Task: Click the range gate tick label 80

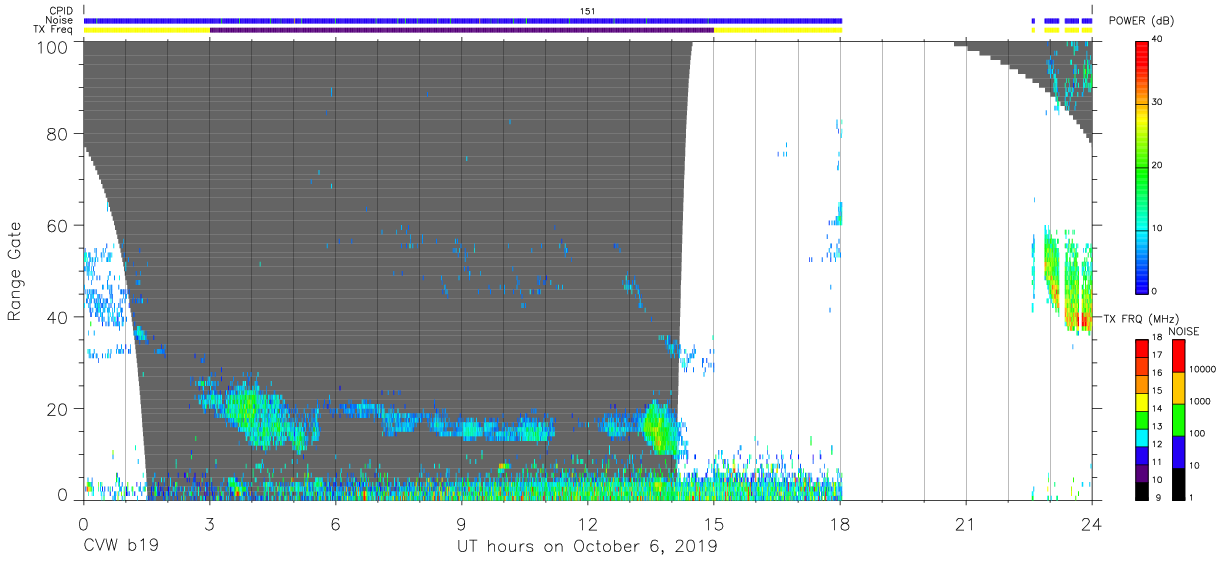Action: [x=58, y=134]
